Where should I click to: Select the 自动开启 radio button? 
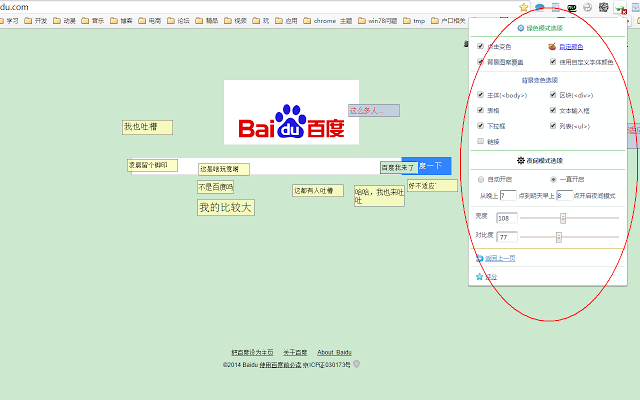point(481,179)
